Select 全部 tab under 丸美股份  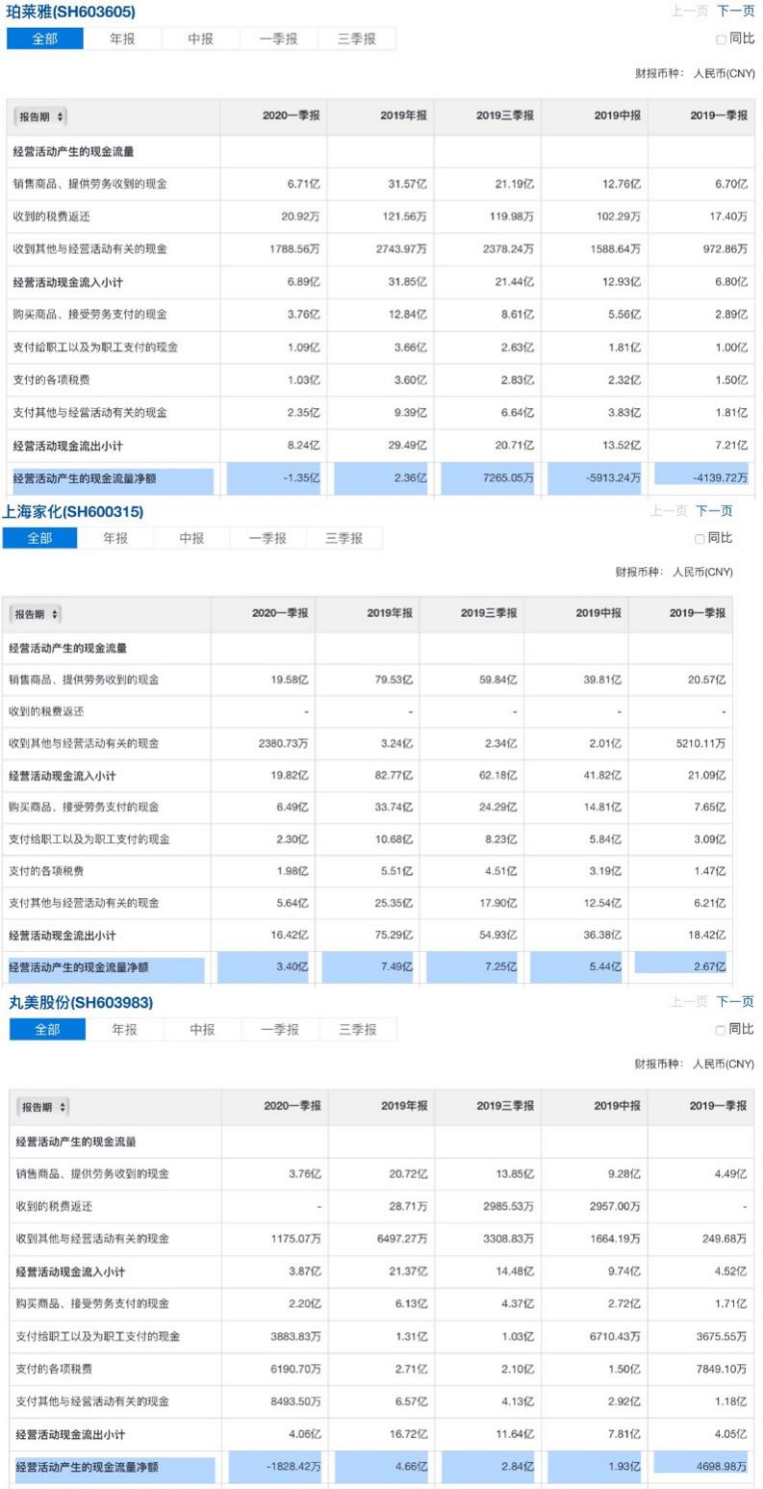[47, 1029]
